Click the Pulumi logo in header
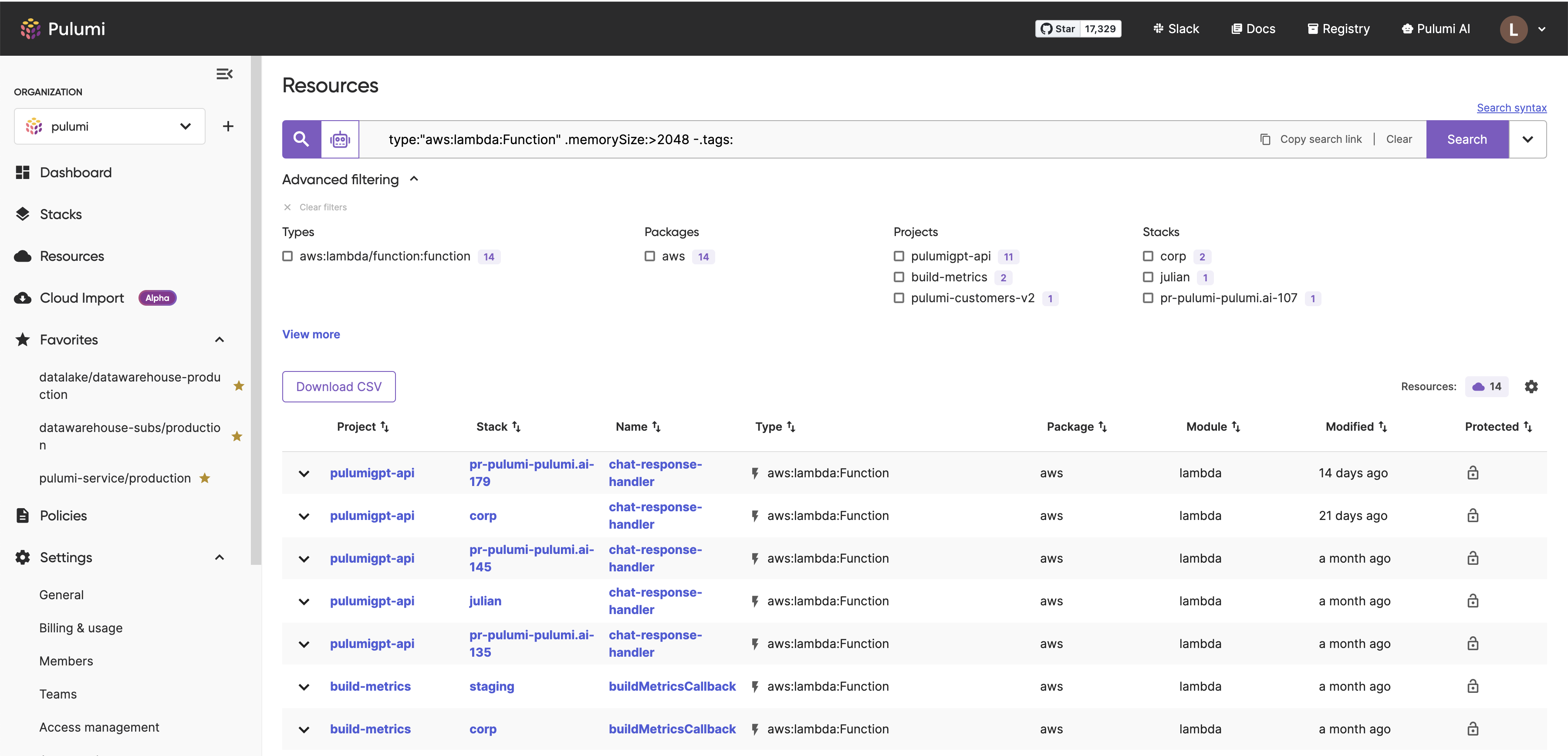The height and width of the screenshot is (756, 1568). click(x=63, y=29)
